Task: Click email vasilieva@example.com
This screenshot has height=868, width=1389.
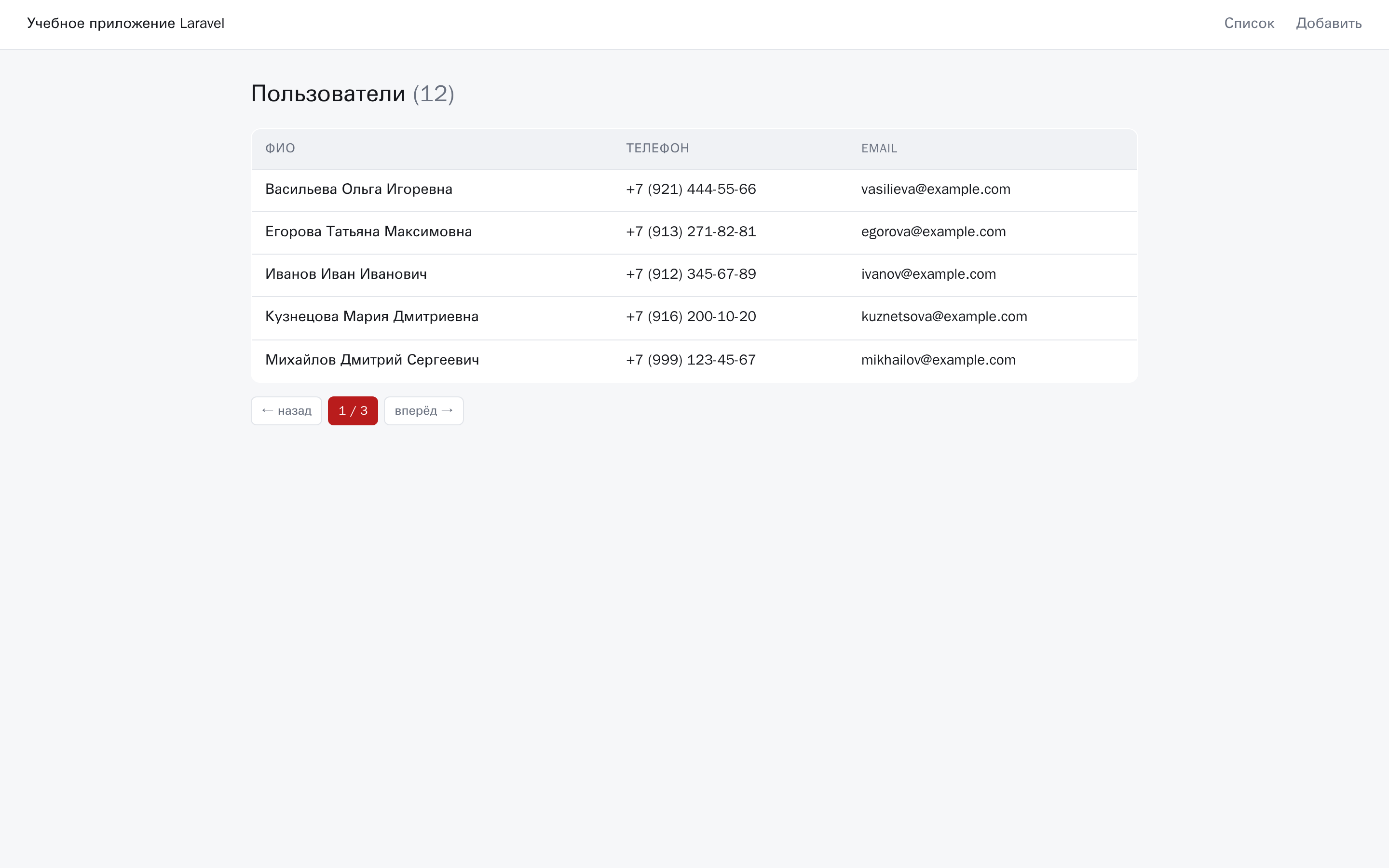Action: (x=936, y=190)
